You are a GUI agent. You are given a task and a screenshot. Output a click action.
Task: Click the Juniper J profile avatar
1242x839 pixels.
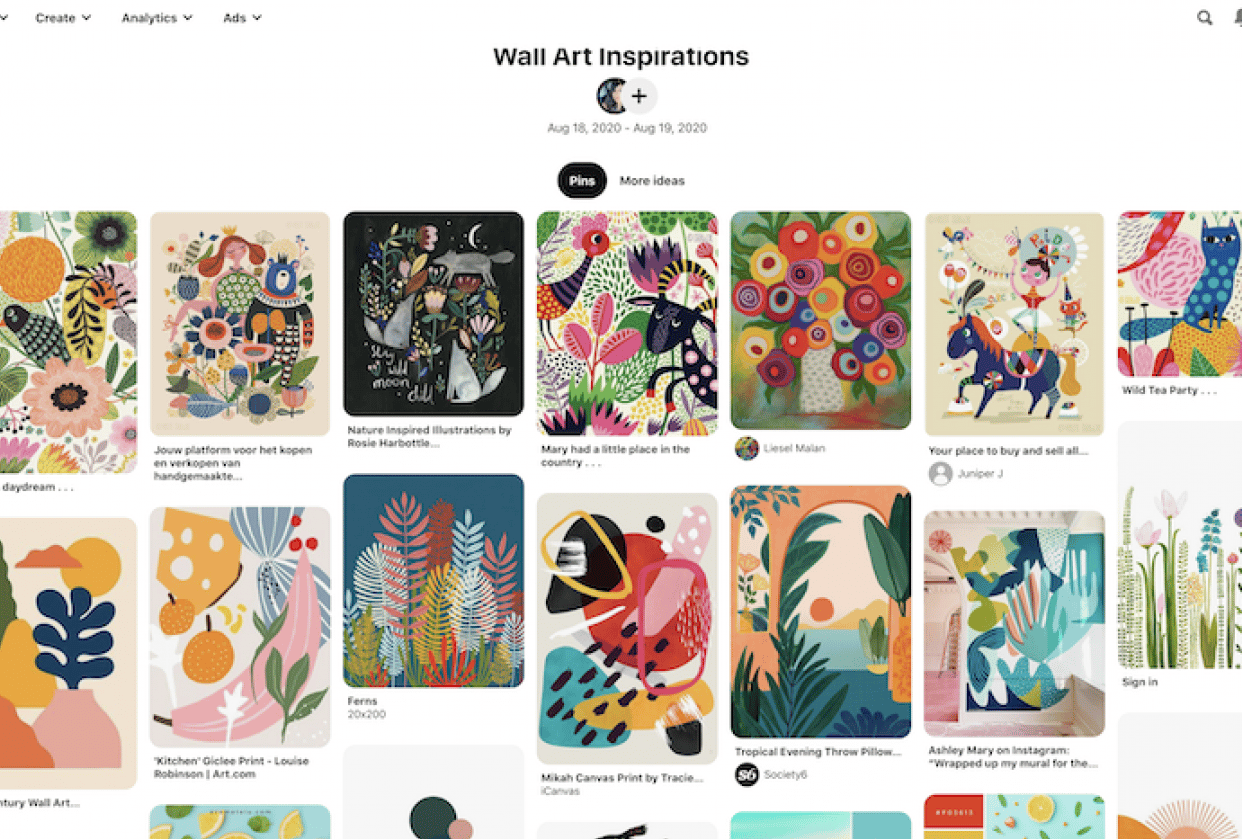[940, 473]
